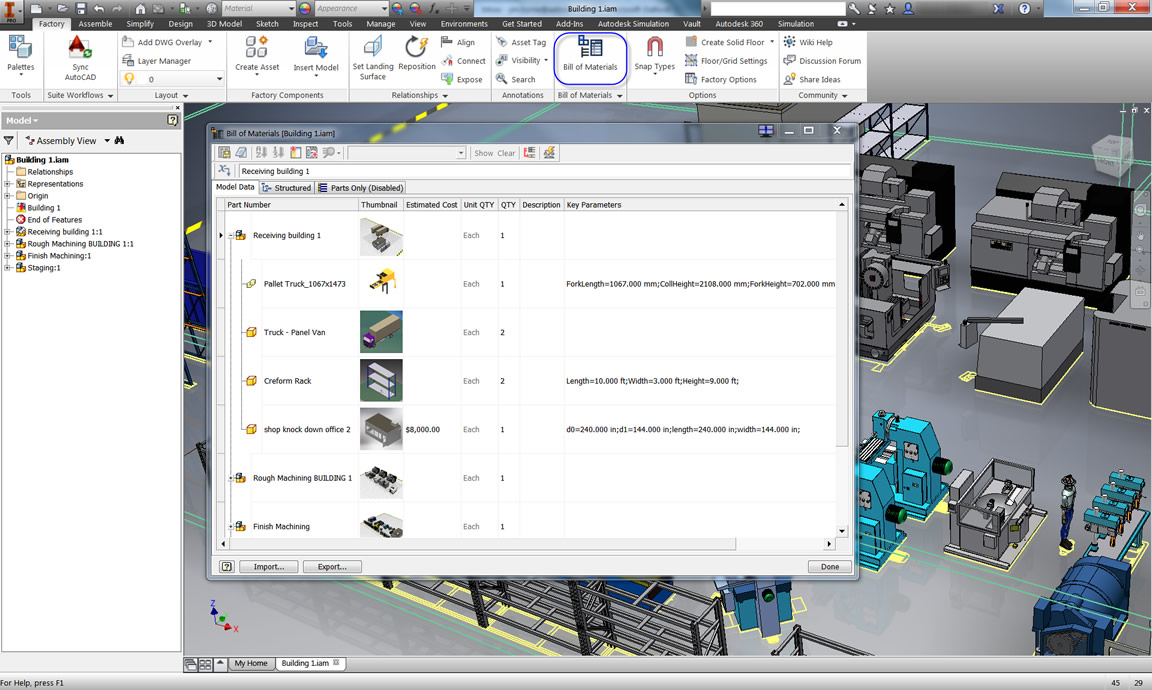The width and height of the screenshot is (1152, 690).
Task: Click the Truck - Panel Van thumbnail
Action: pos(381,332)
